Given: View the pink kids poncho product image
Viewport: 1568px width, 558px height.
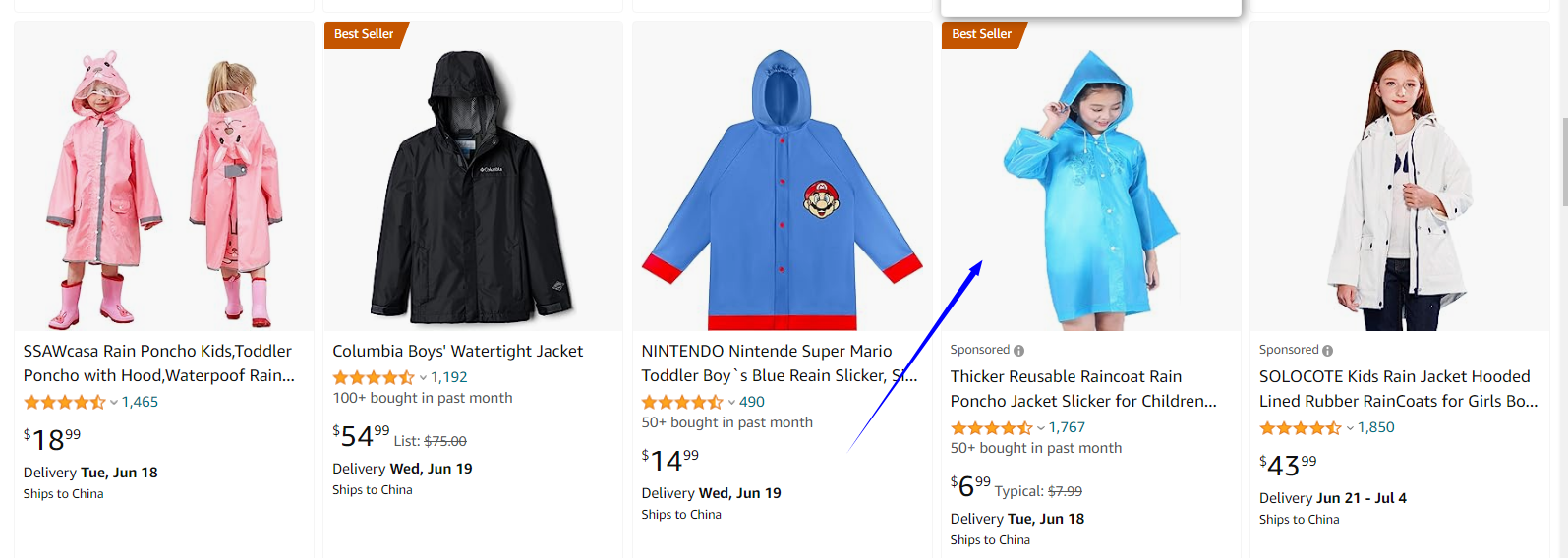Looking at the screenshot, I should tap(164, 177).
